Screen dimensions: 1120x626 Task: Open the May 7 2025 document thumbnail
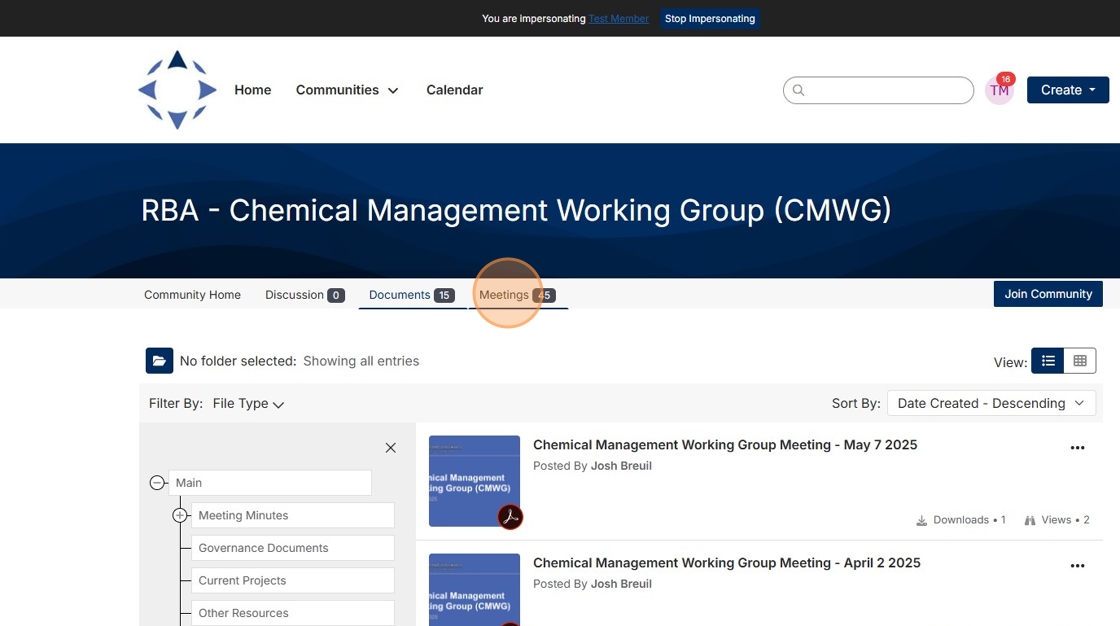474,481
